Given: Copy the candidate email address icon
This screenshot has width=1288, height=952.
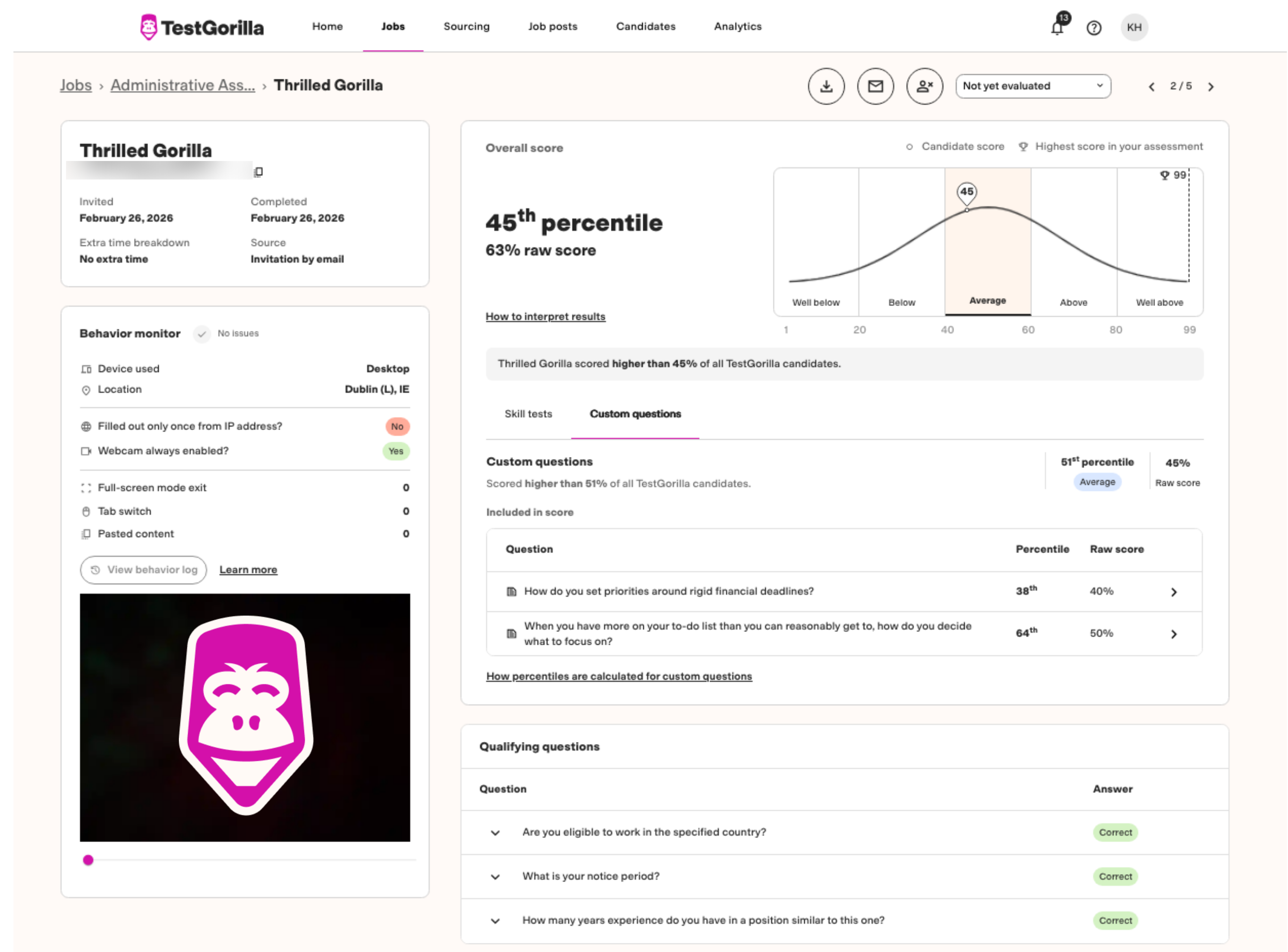Looking at the screenshot, I should [259, 172].
